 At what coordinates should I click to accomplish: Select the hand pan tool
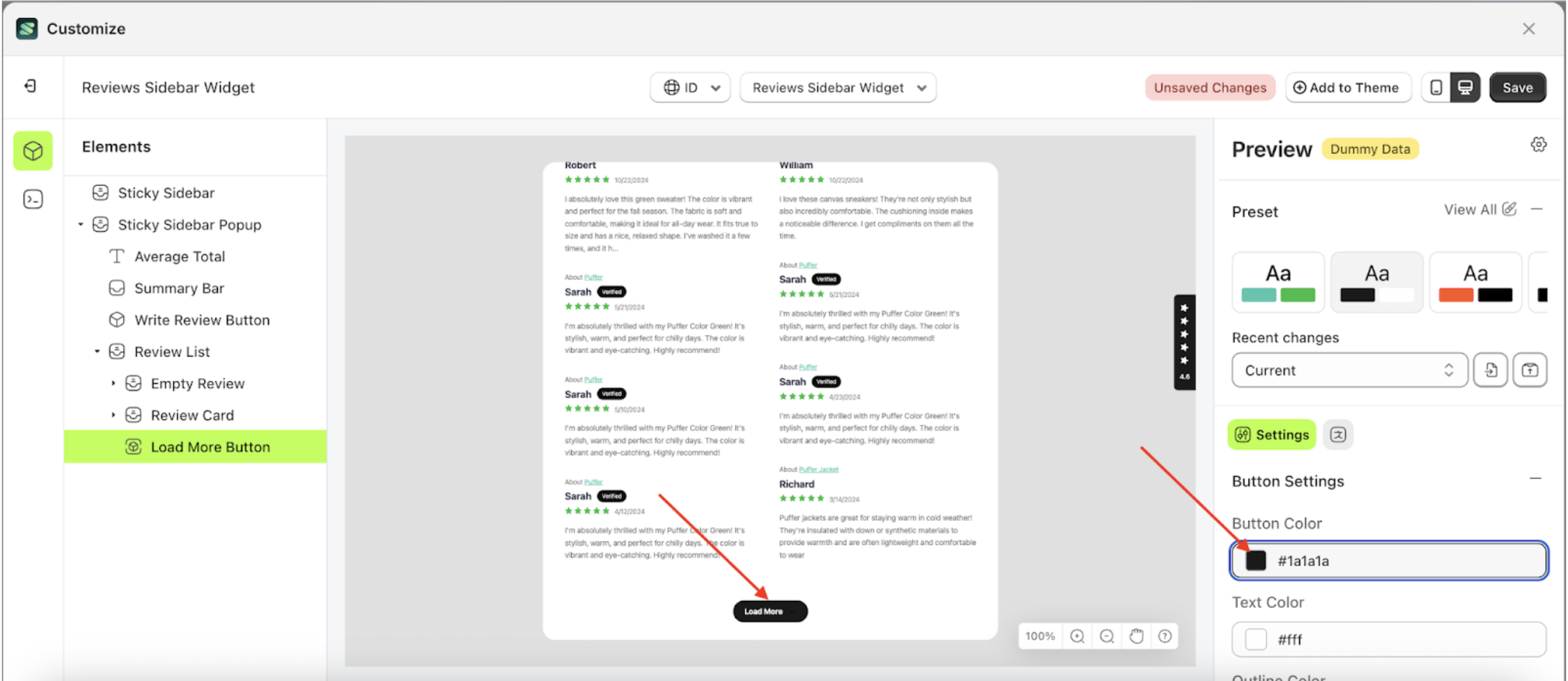point(1136,636)
